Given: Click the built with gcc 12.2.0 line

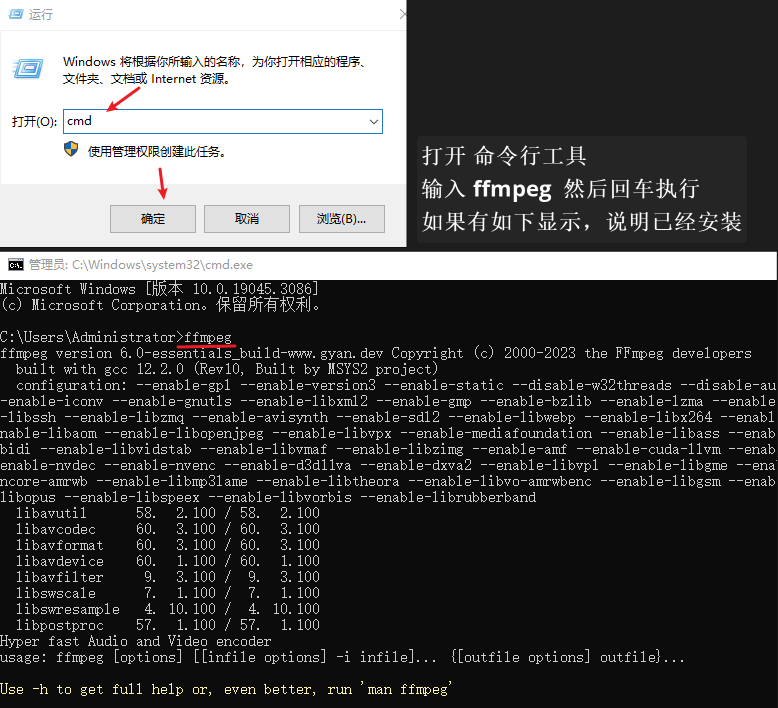Looking at the screenshot, I should [227, 369].
